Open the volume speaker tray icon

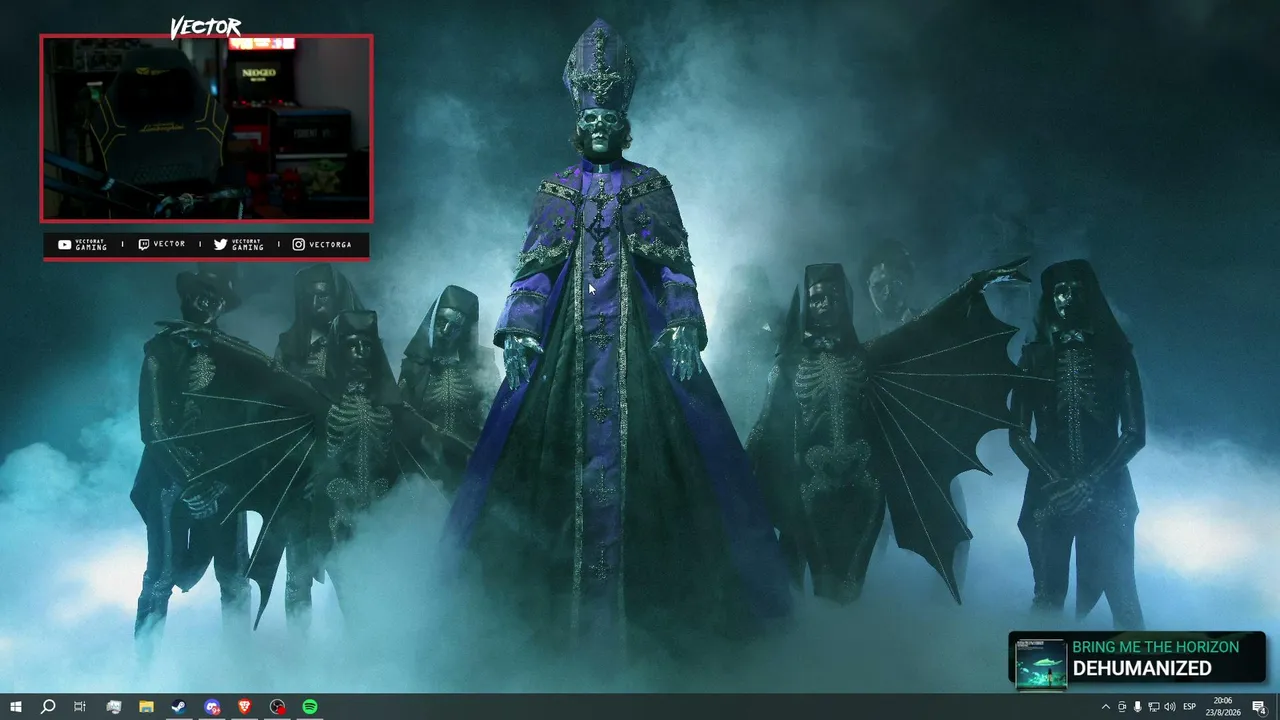(1170, 707)
